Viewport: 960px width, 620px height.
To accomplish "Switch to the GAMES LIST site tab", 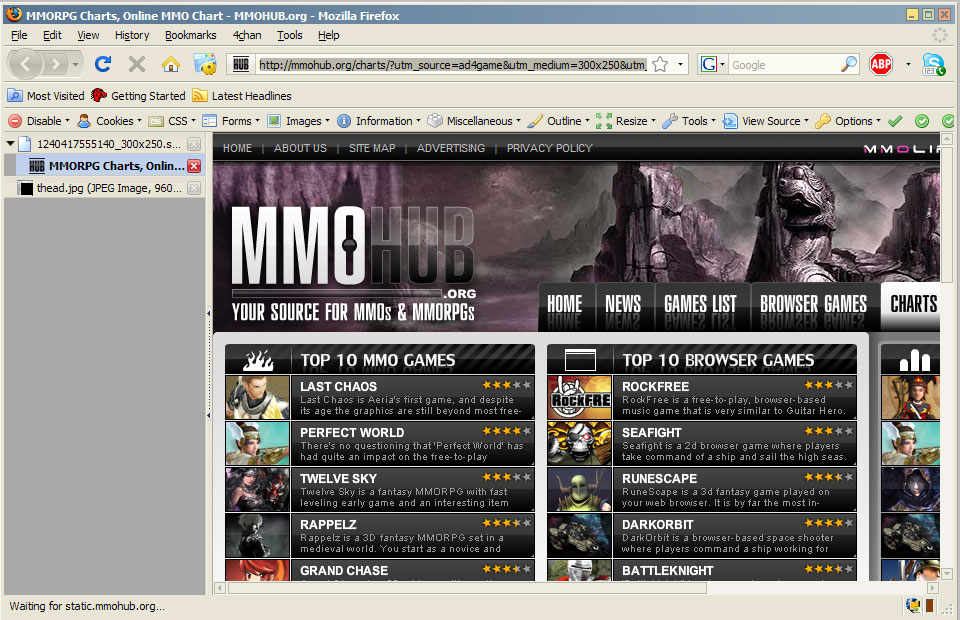I will [700, 304].
